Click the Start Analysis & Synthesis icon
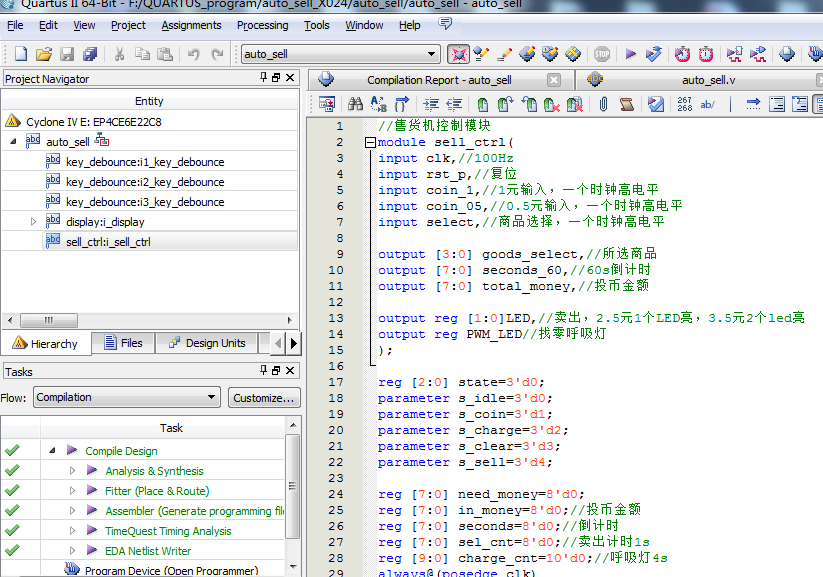The image size is (823, 577). [653, 54]
